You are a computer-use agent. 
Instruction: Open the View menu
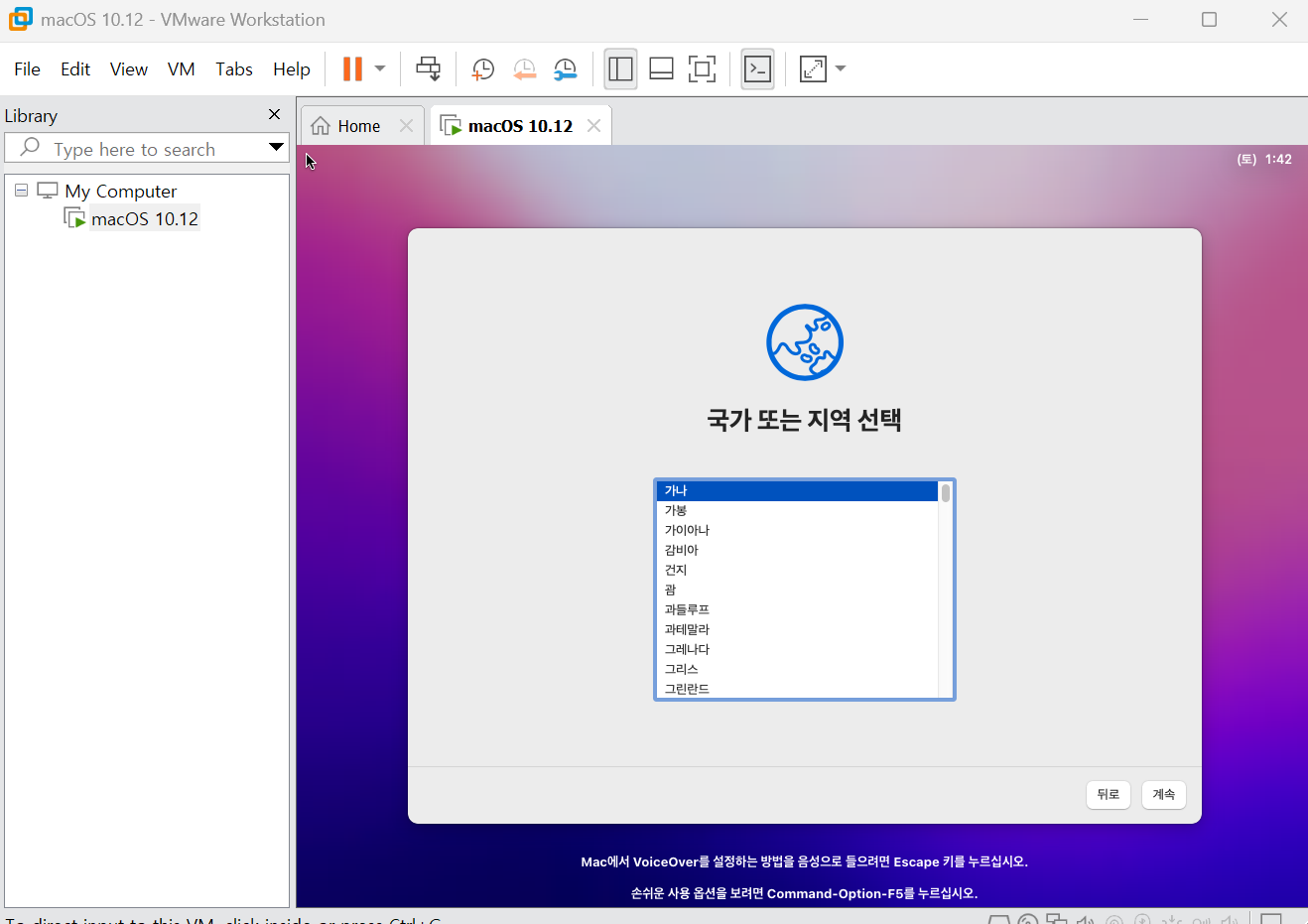[x=129, y=68]
